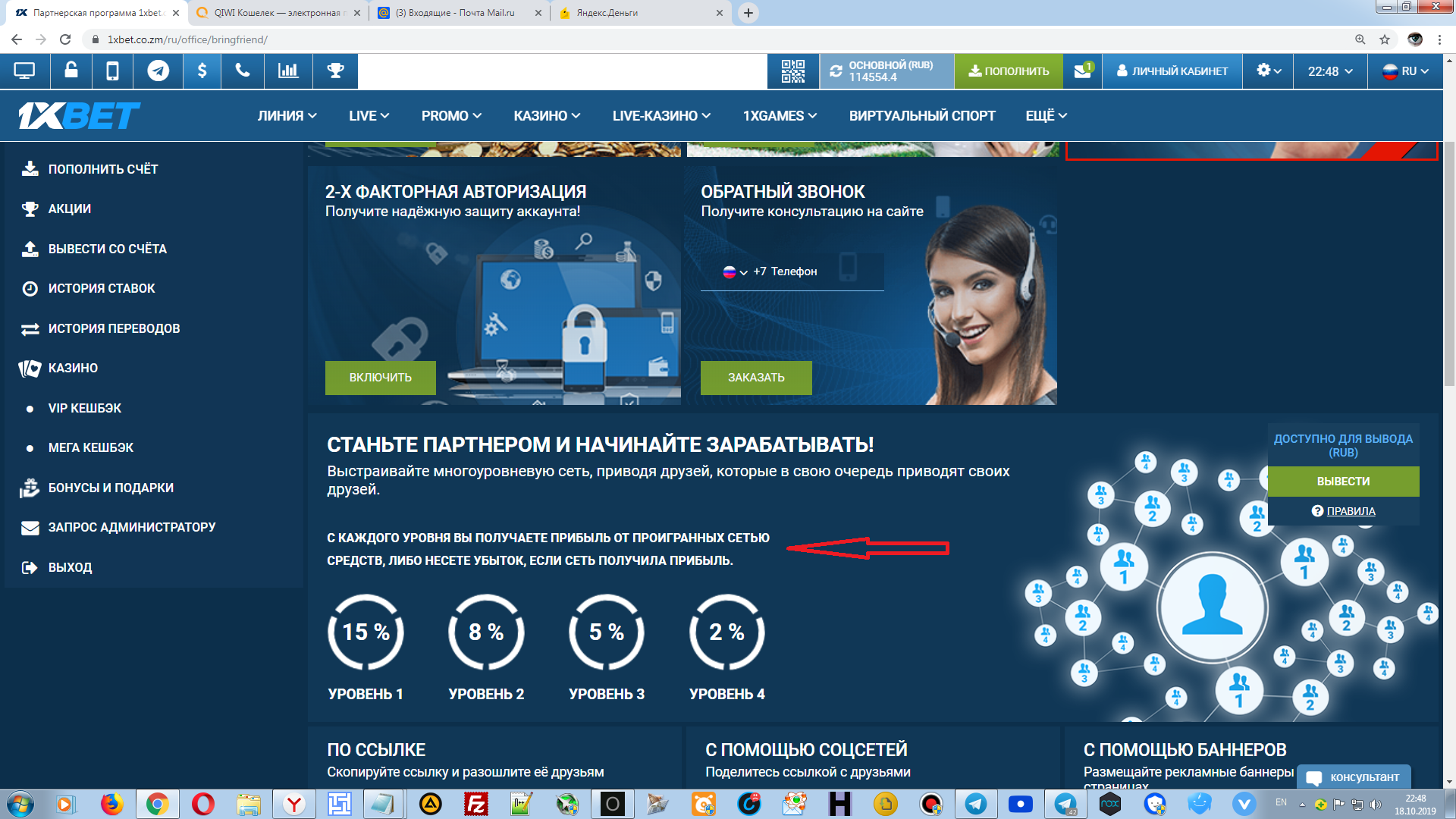Open the Telegram icon in site top bar
This screenshot has width=1456, height=819.
[158, 71]
